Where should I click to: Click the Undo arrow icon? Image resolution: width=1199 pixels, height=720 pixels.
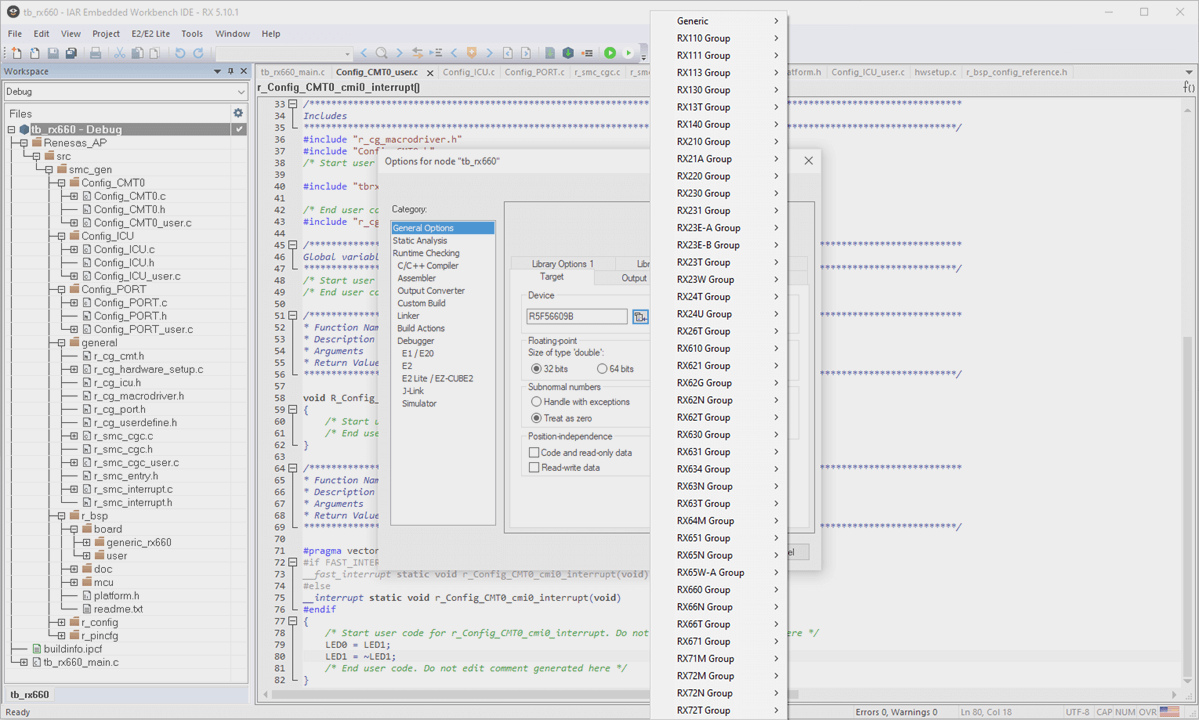180,53
